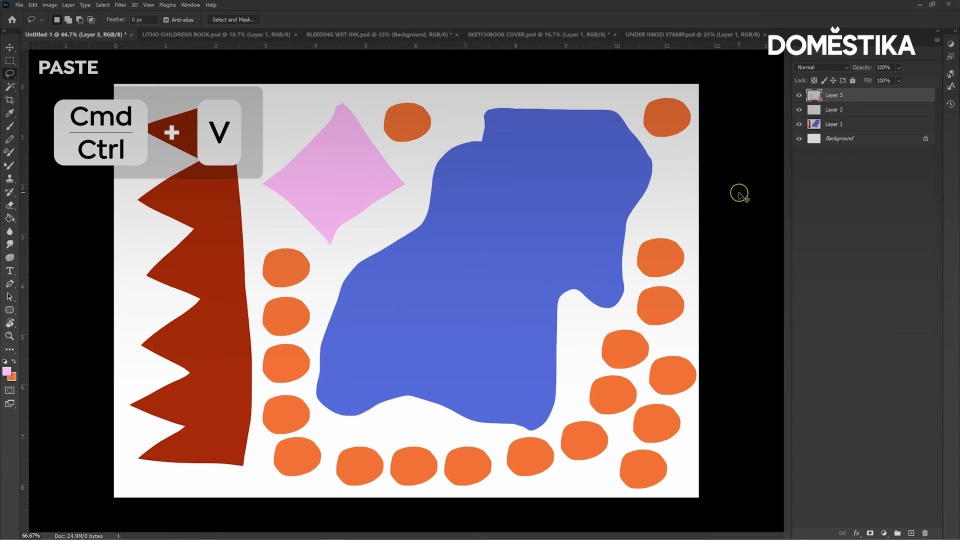Click the foreground color swatch

[7, 371]
